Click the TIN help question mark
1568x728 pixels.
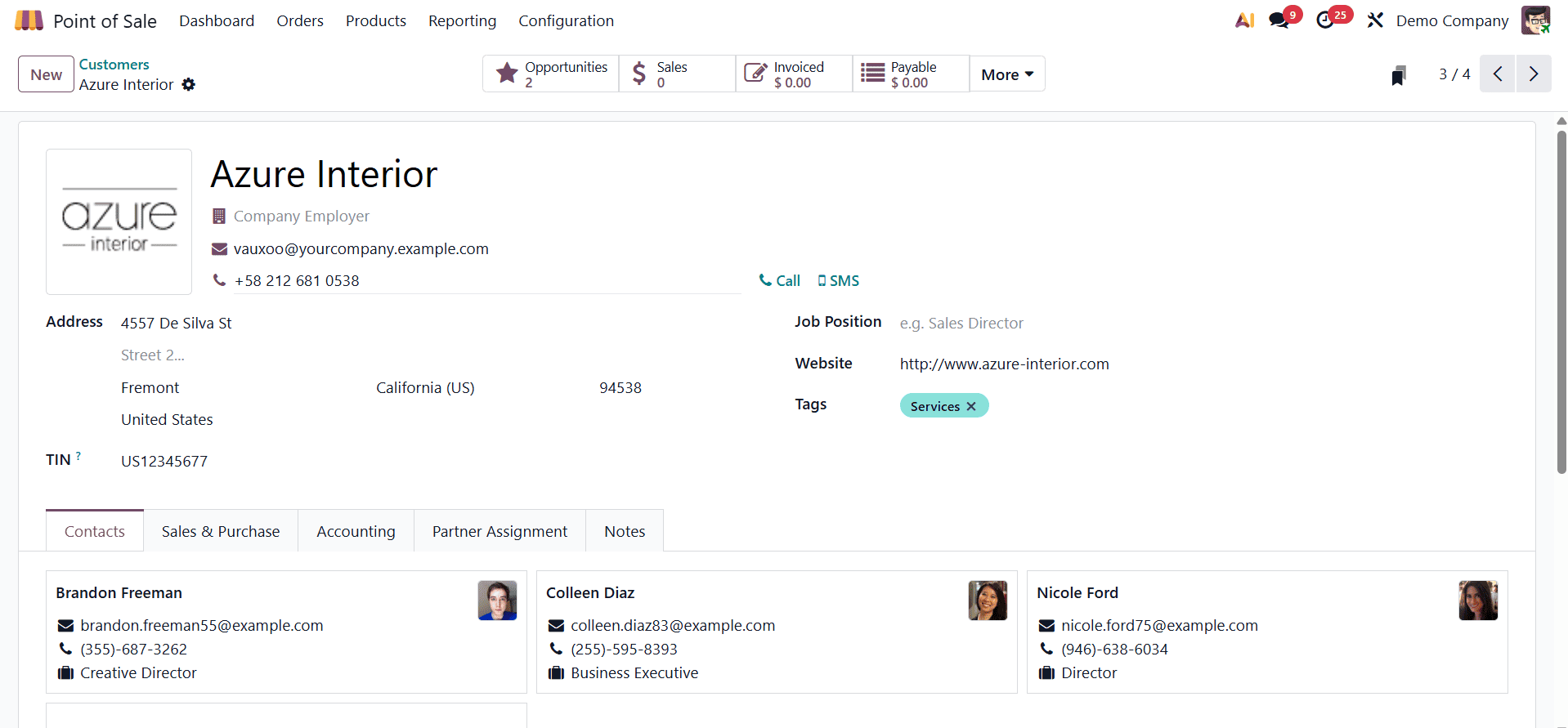[x=78, y=456]
